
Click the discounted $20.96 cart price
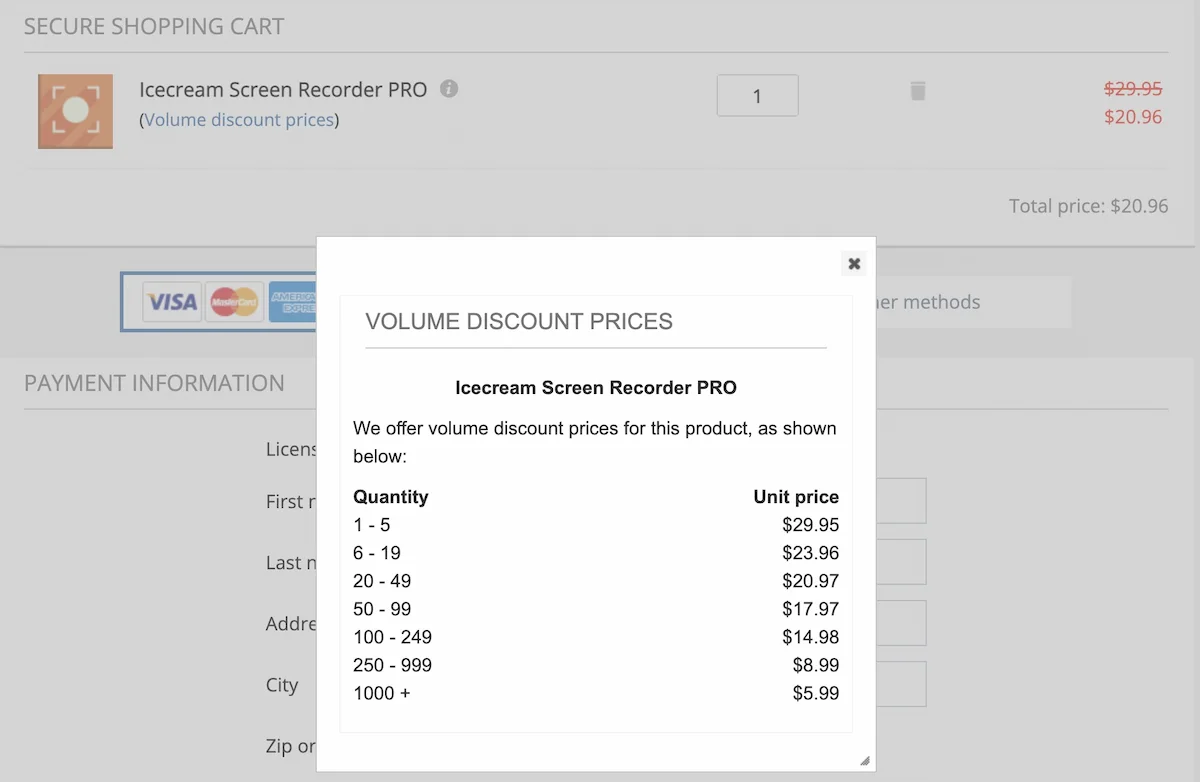point(1133,117)
